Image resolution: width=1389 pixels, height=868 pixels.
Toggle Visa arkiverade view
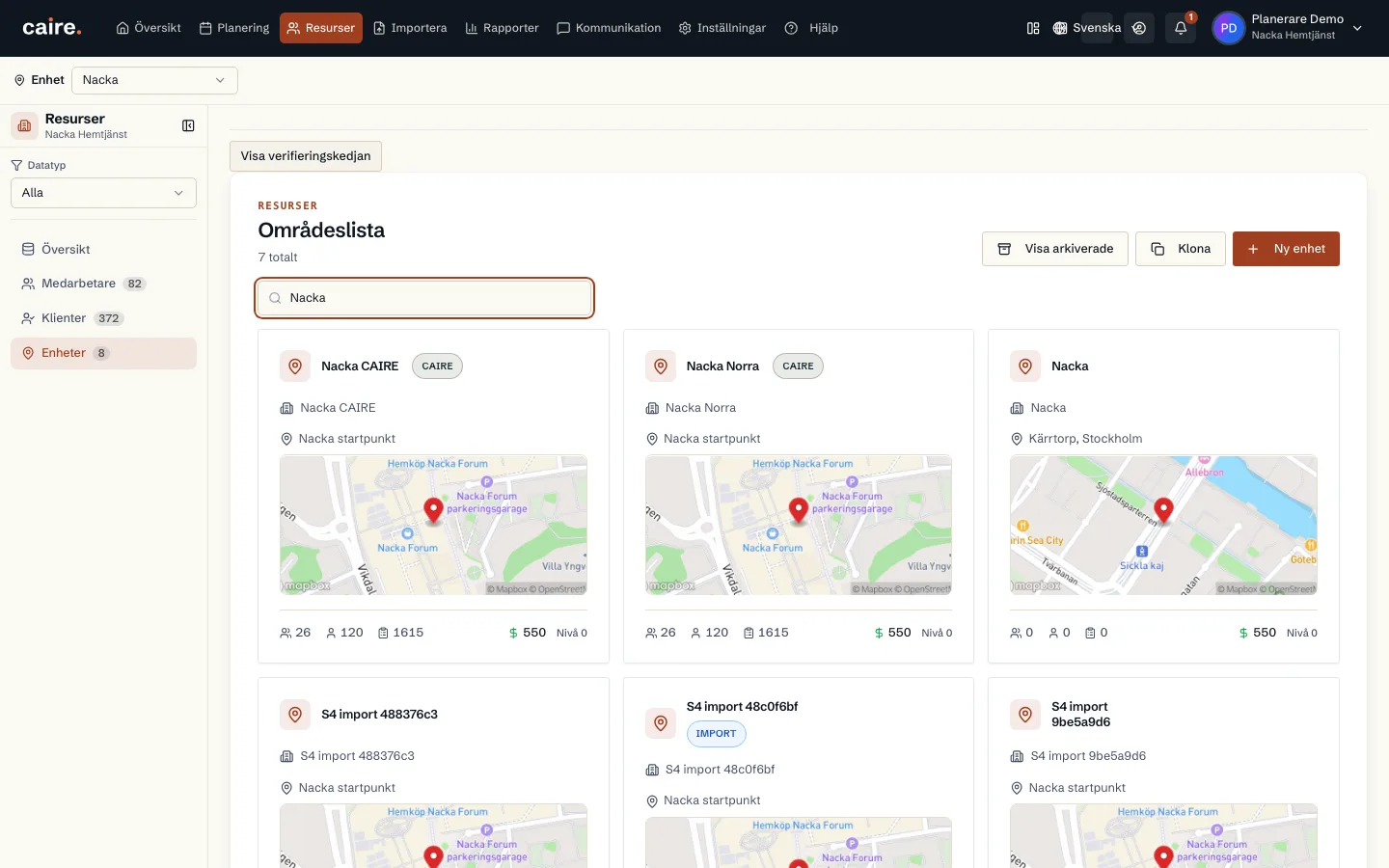click(x=1055, y=249)
